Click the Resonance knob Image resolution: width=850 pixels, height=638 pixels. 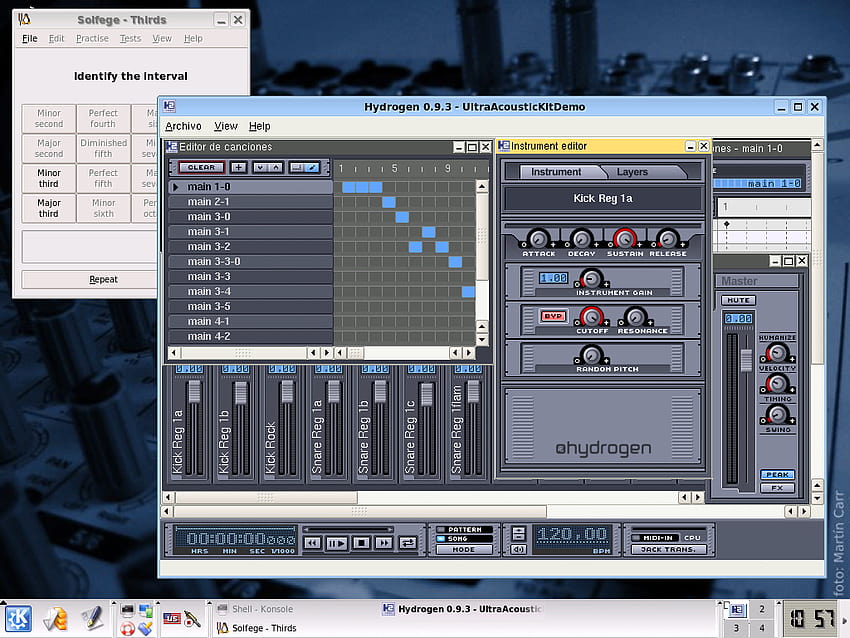click(635, 317)
